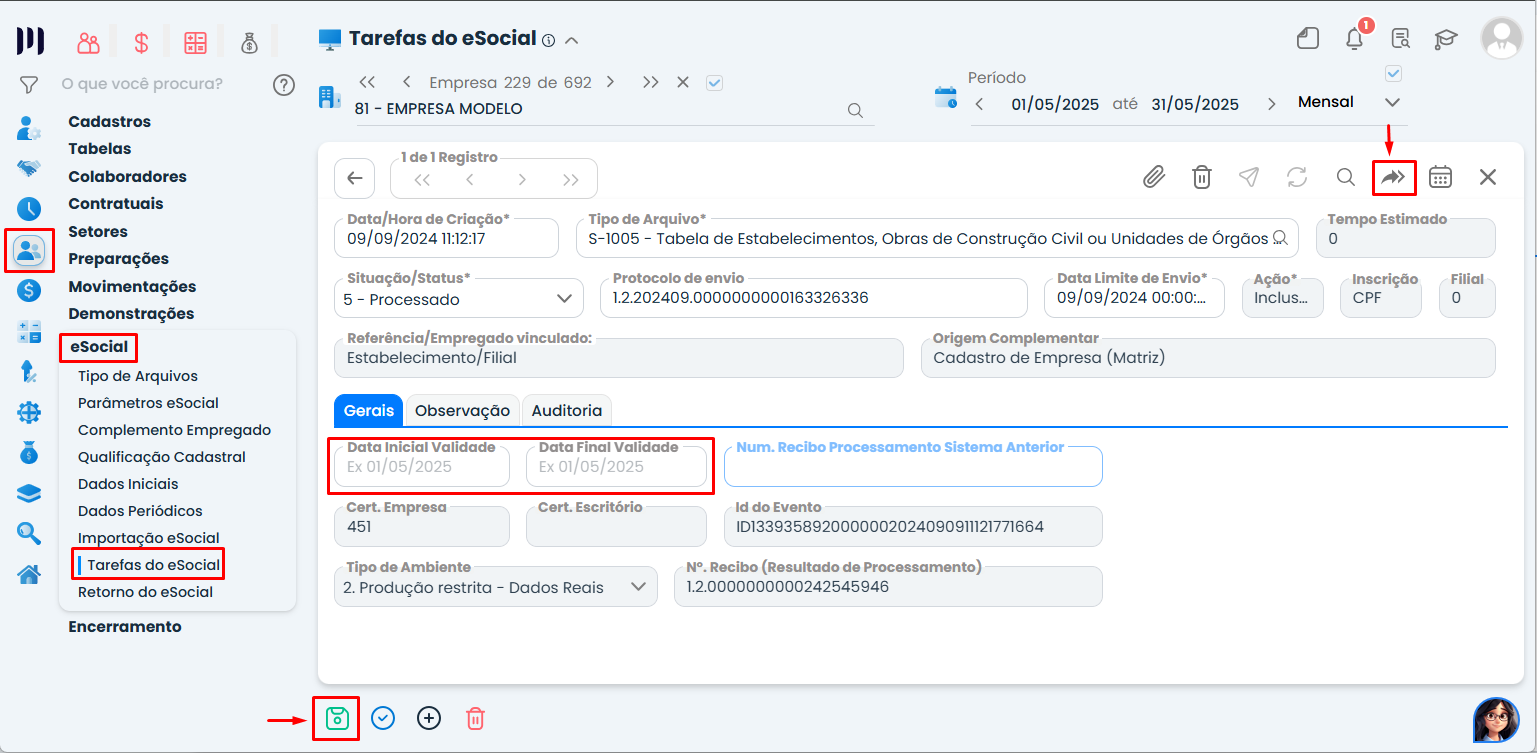Switch to the Auditoria tab
This screenshot has width=1537, height=753.
point(566,411)
